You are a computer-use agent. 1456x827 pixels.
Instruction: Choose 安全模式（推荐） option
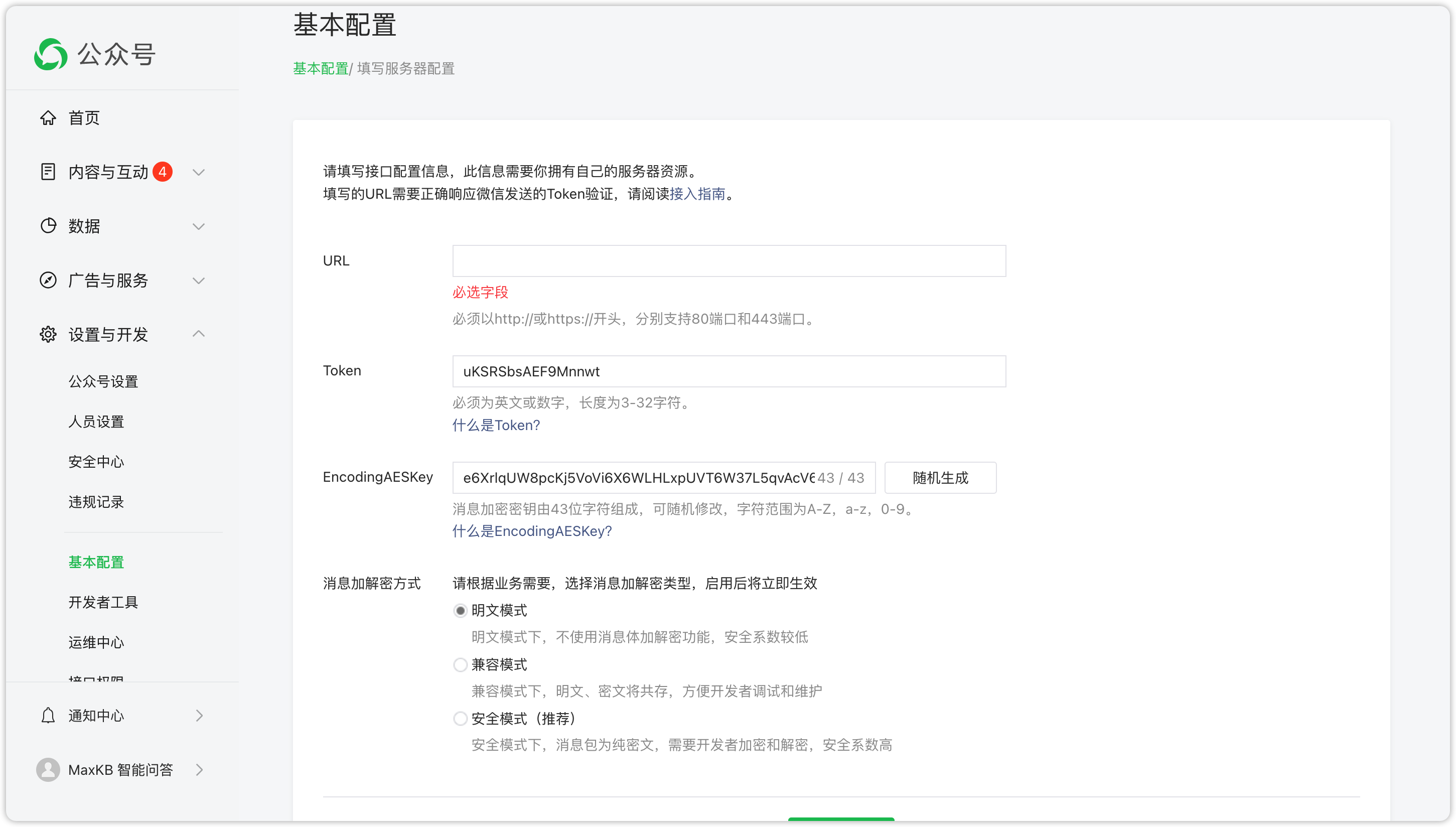point(460,718)
